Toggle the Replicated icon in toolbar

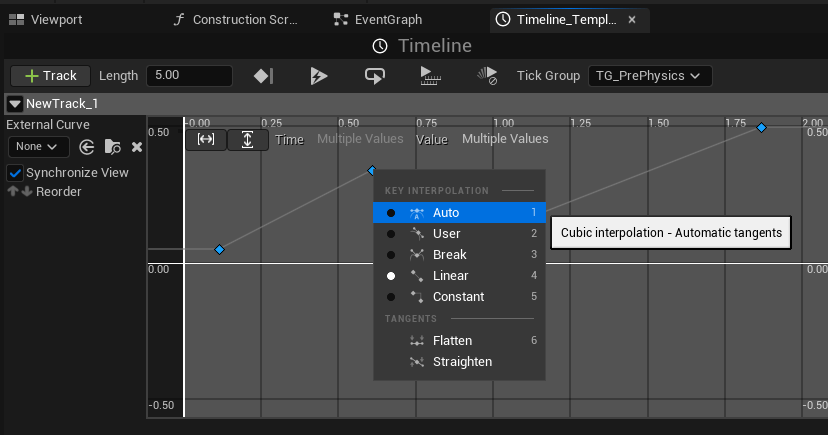coord(431,76)
